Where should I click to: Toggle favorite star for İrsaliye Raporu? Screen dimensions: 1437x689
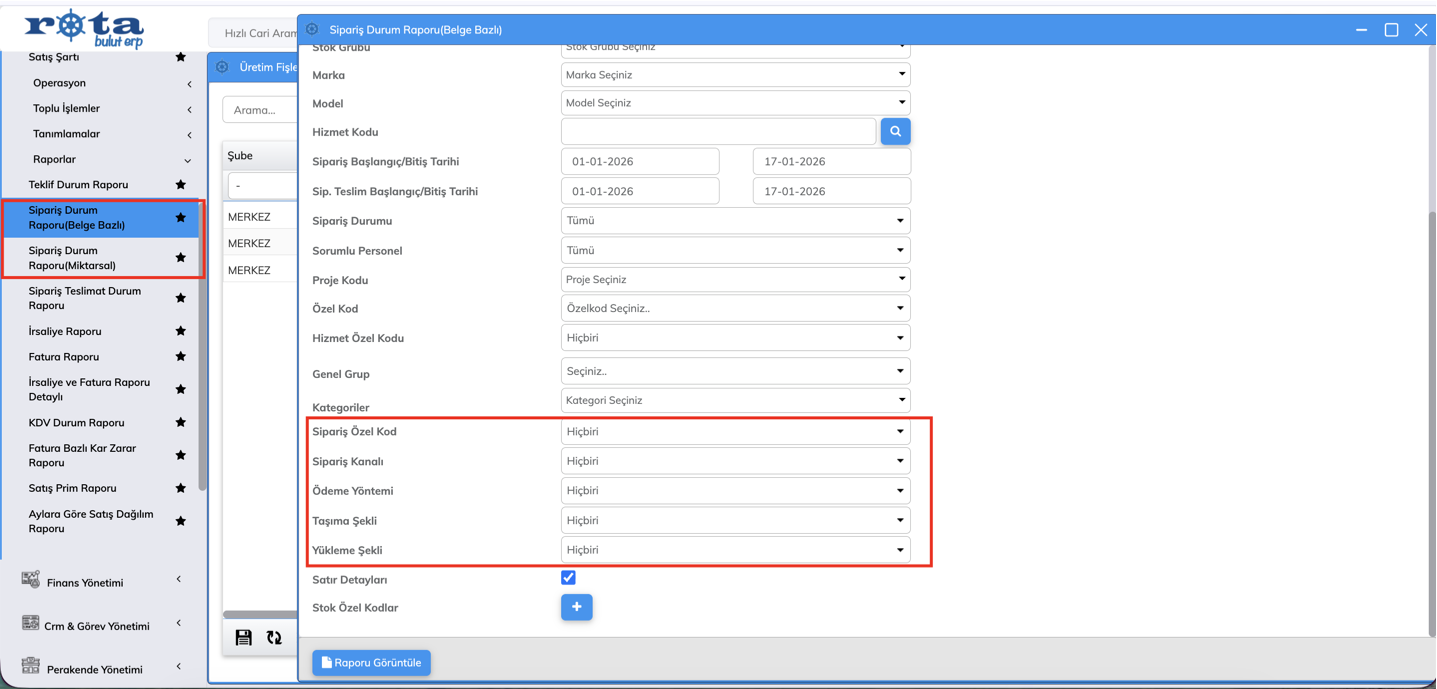[x=181, y=331]
